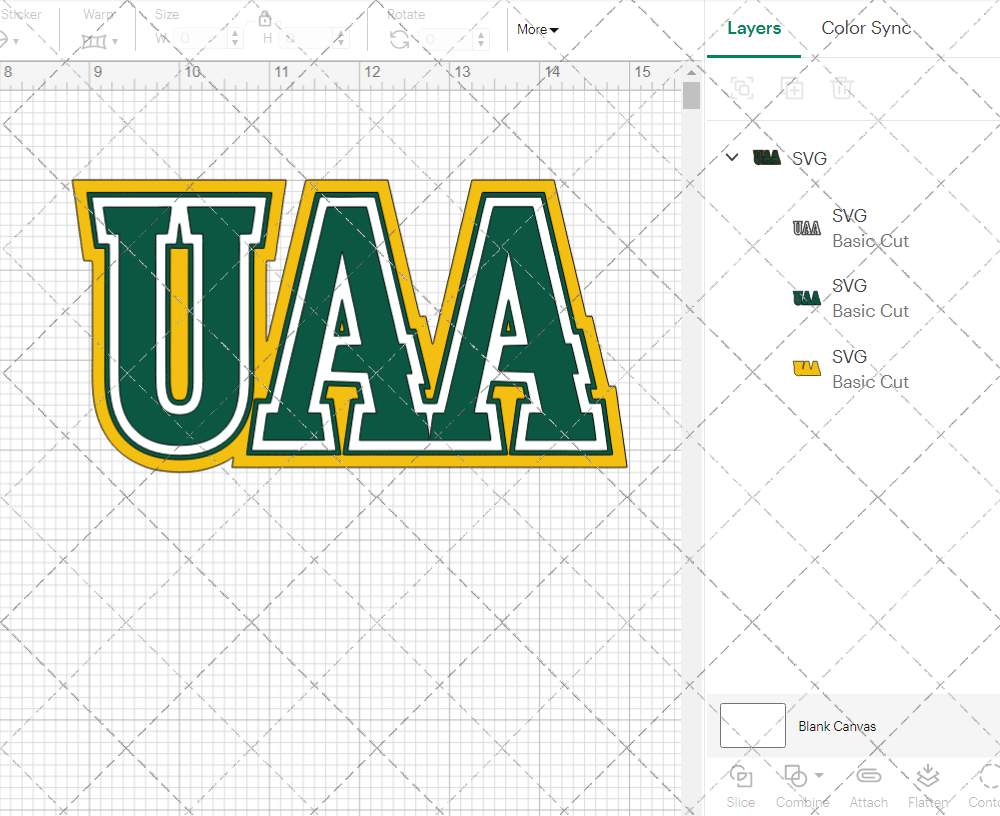Adjust the width stepper arrows
The width and height of the screenshot is (1000, 816).
pos(235,39)
